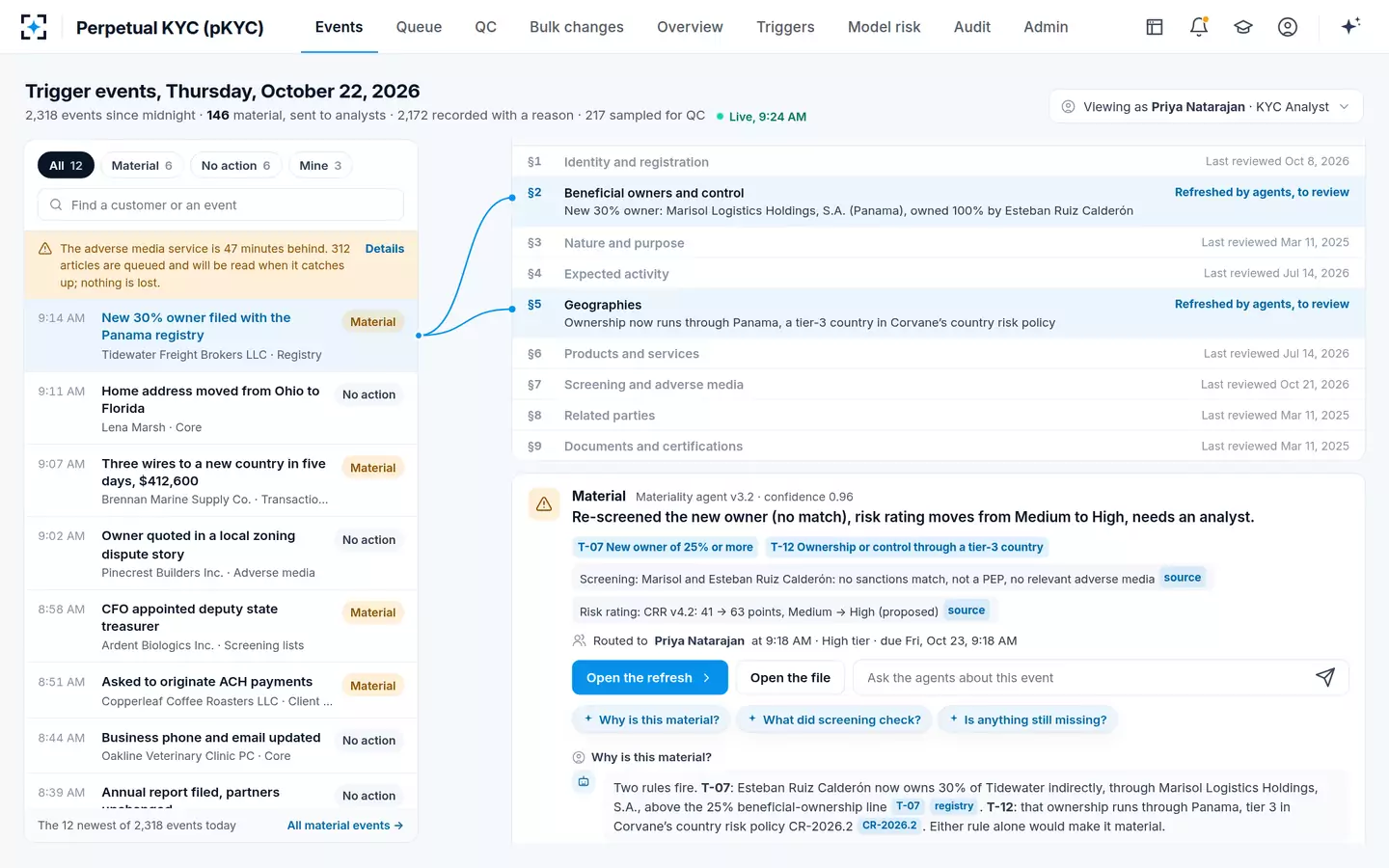This screenshot has width=1389, height=868.
Task: Select the What did screening check? suggestion
Action: pos(833,719)
